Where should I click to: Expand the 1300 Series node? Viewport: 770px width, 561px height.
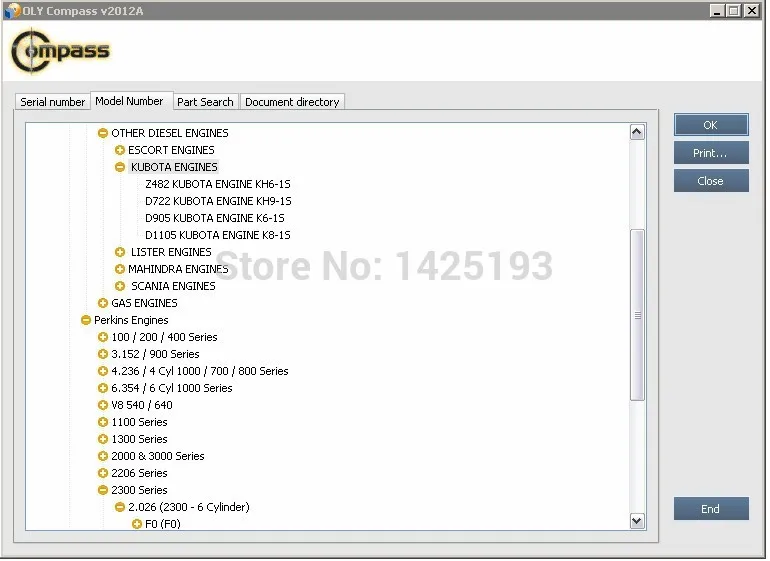point(103,439)
